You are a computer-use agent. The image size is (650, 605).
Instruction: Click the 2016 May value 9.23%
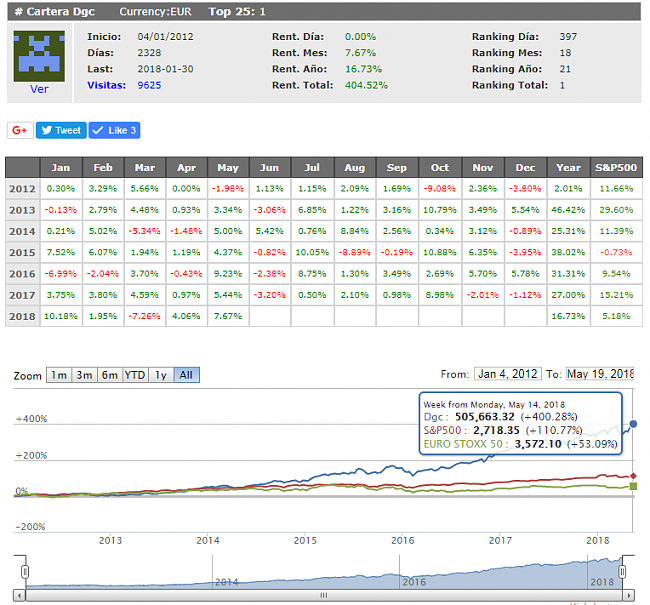(228, 274)
